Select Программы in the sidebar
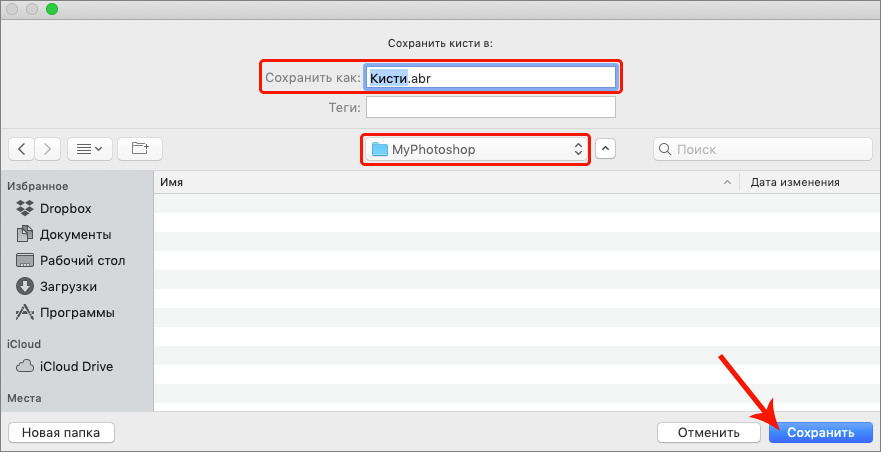 click(77, 312)
